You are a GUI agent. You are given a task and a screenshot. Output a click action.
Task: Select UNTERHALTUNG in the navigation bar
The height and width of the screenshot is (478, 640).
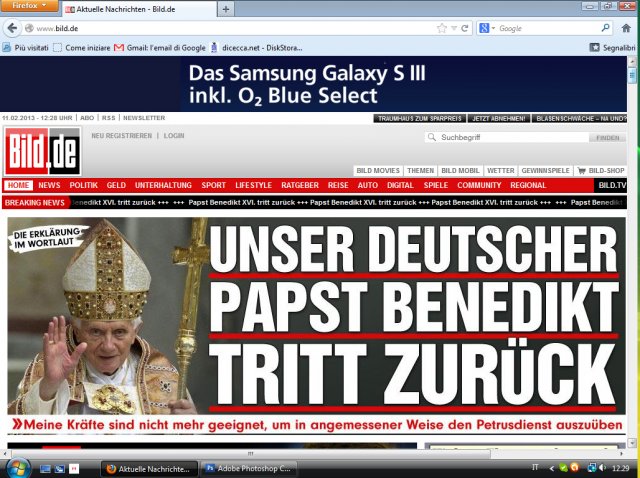(163, 185)
